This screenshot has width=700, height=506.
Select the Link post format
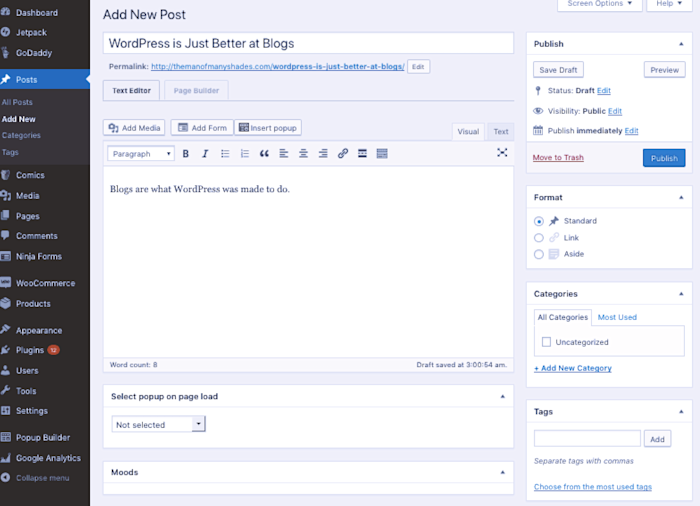[539, 238]
